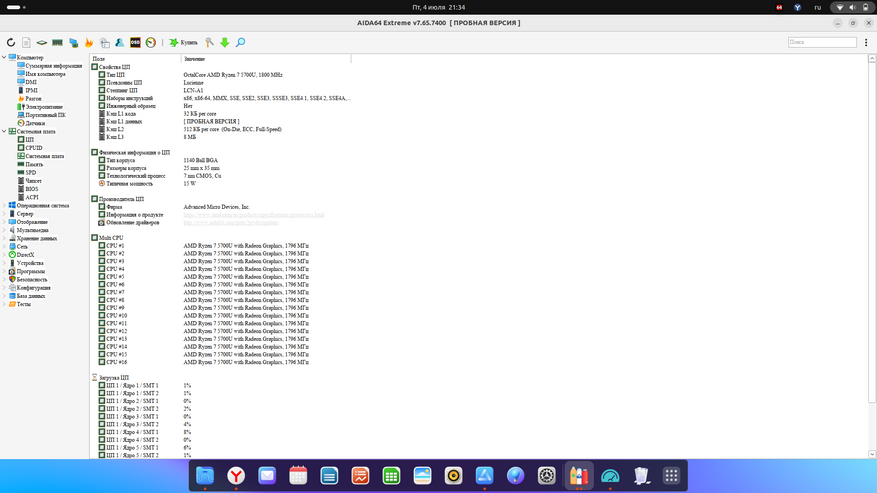Screen dimensions: 877x493
Task: Expand the Операционная система node
Action: tap(4, 205)
